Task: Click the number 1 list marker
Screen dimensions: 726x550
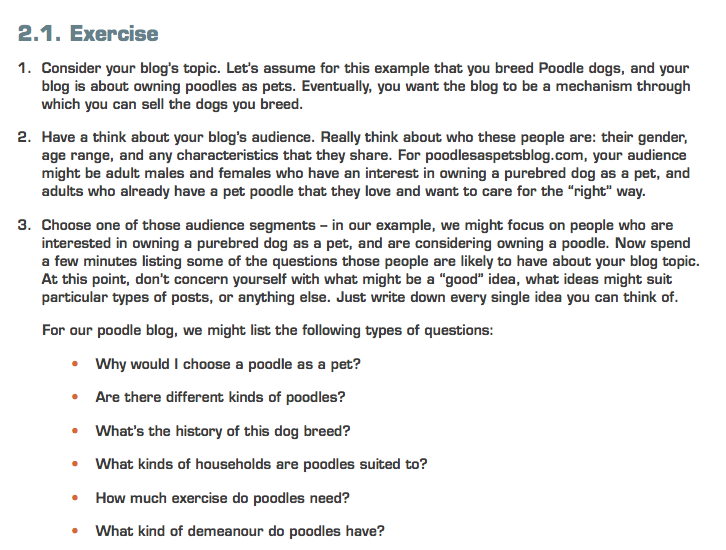Action: point(24,69)
